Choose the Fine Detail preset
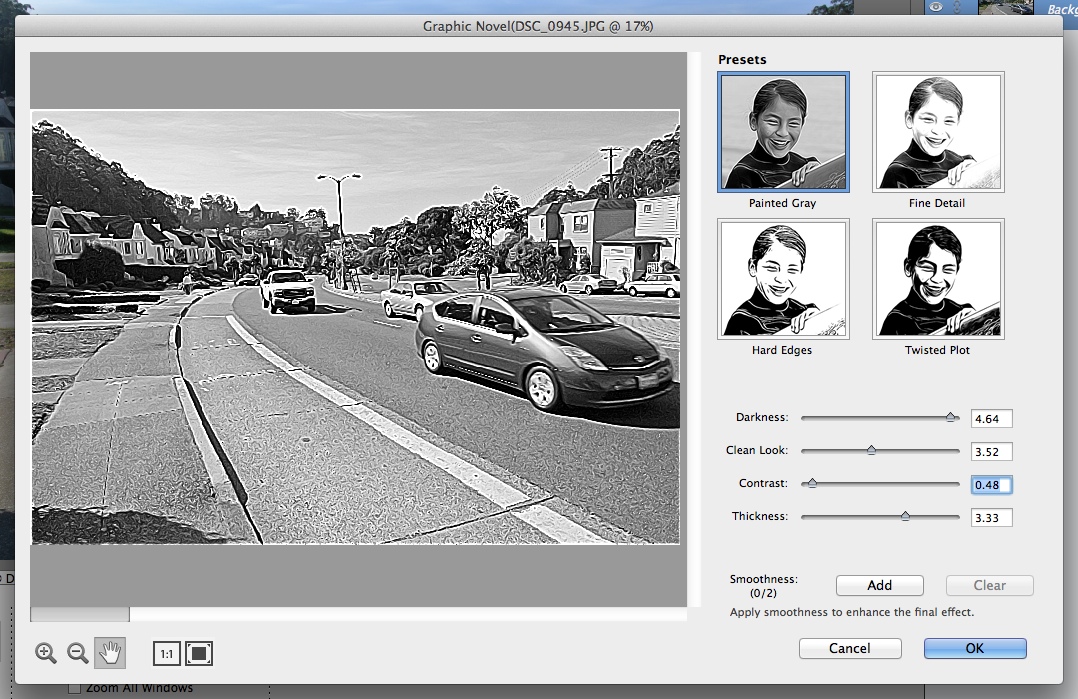This screenshot has height=699, width=1078. [937, 132]
